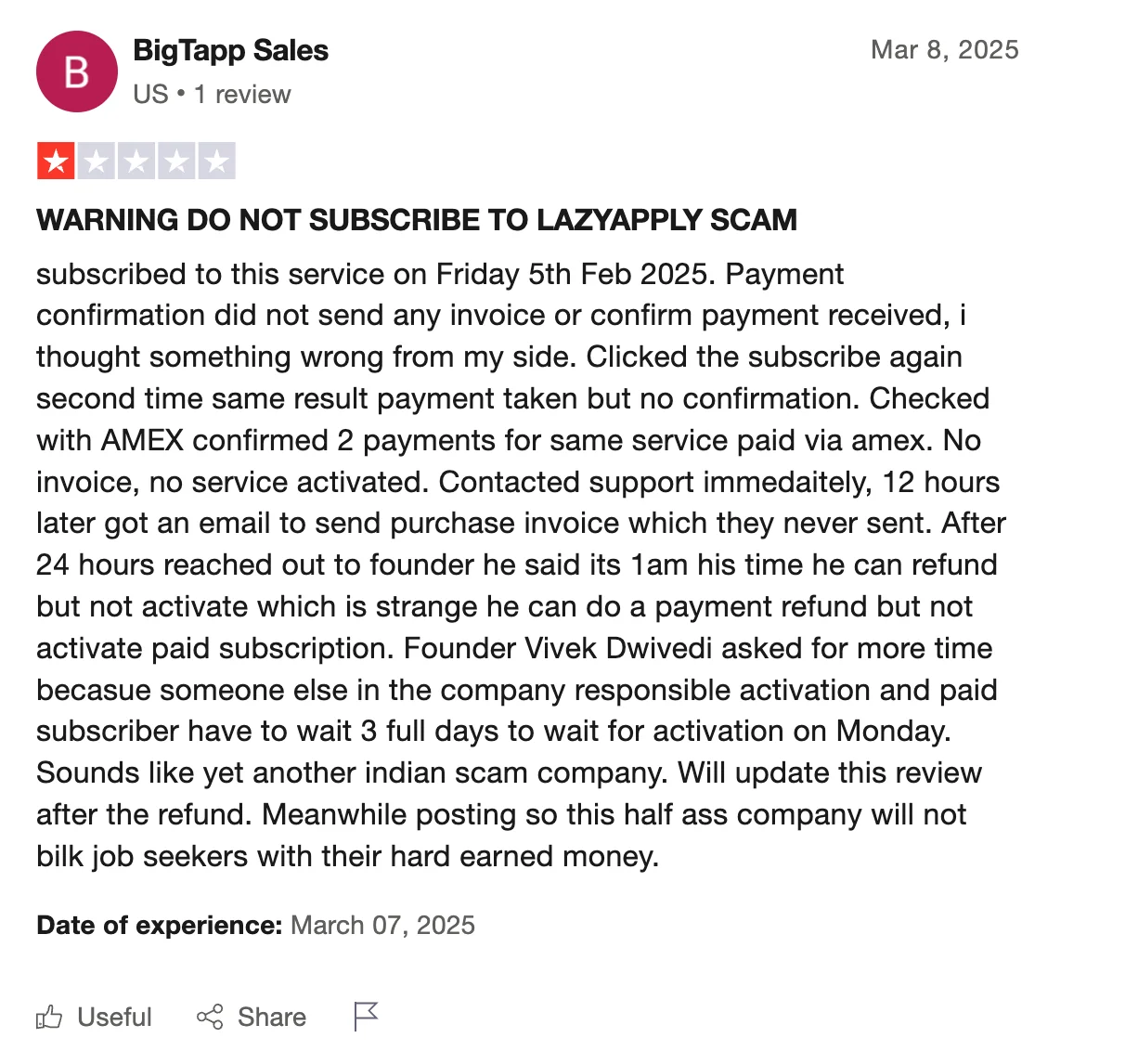
Task: Click the thumbs-up Useful icon
Action: pos(49,1018)
